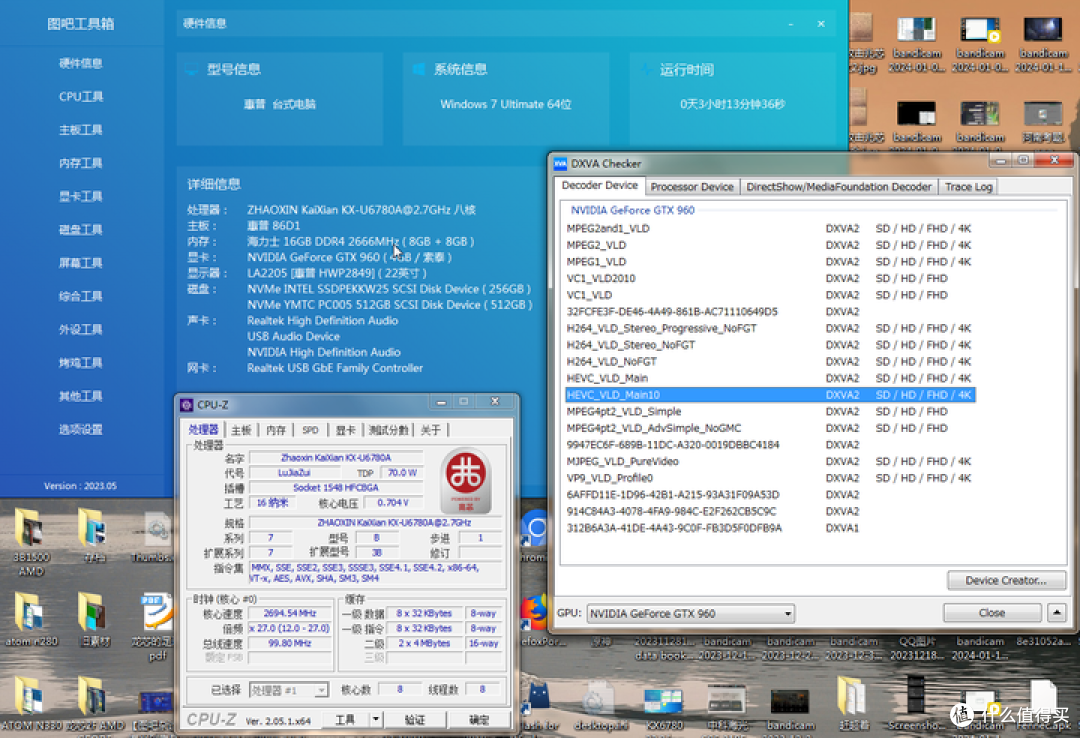Select the MJPEG_VLD_PureVideo row
This screenshot has width=1080, height=738.
point(770,462)
